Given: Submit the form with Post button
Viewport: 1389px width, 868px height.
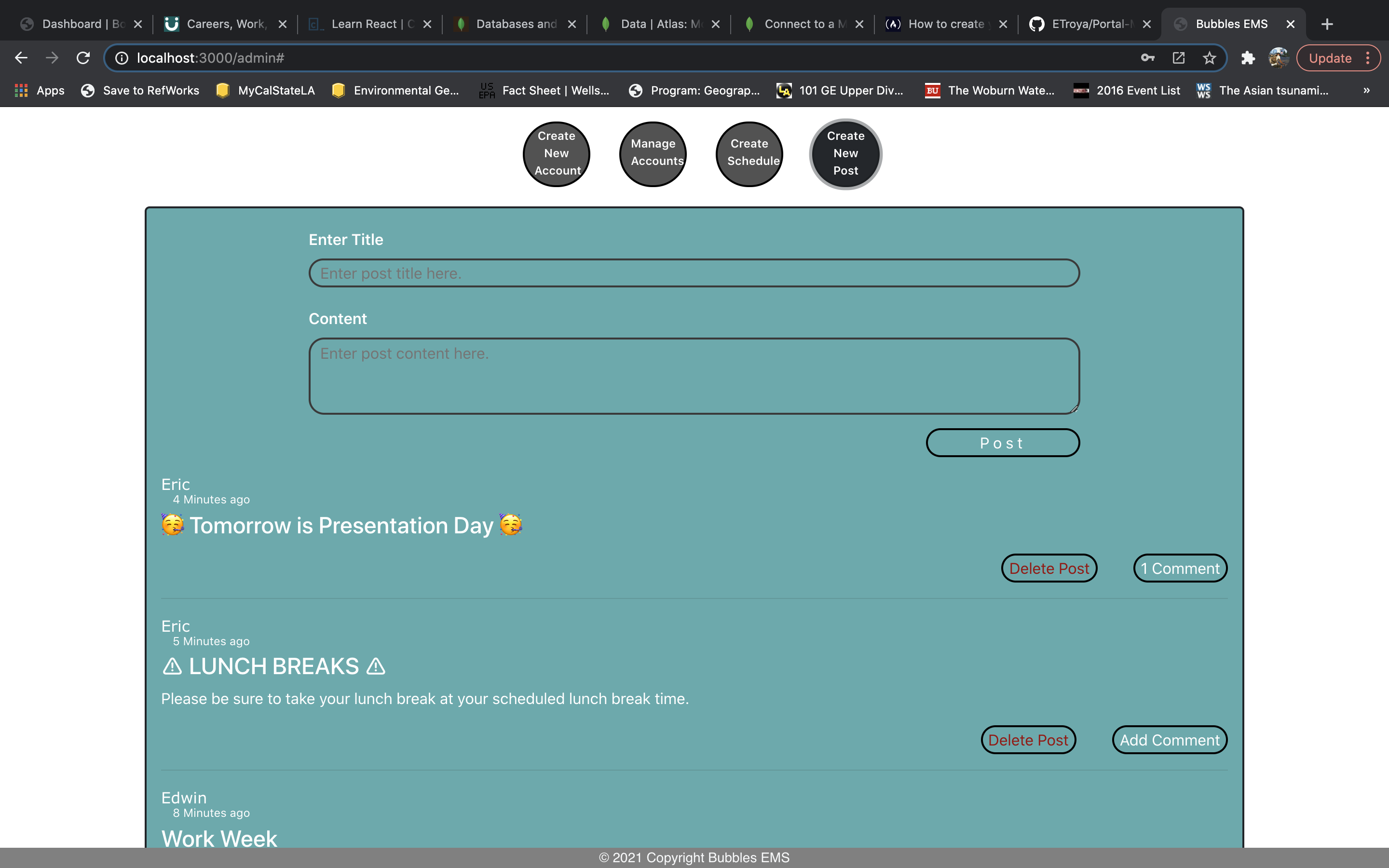Looking at the screenshot, I should coord(1002,443).
